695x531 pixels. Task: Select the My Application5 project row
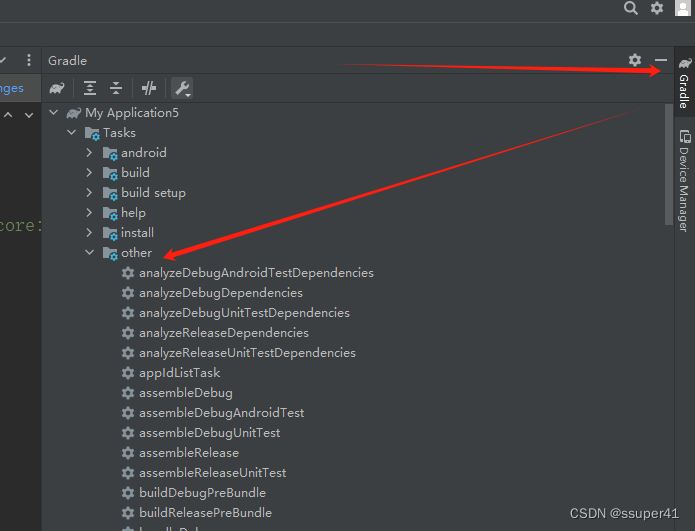click(132, 113)
